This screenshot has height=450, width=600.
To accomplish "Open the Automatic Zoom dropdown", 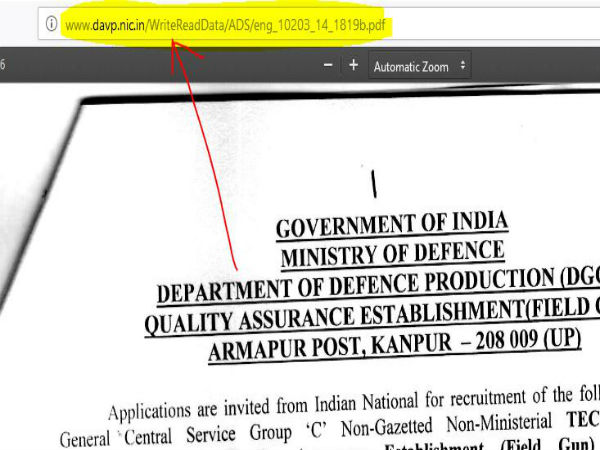I will [419, 66].
